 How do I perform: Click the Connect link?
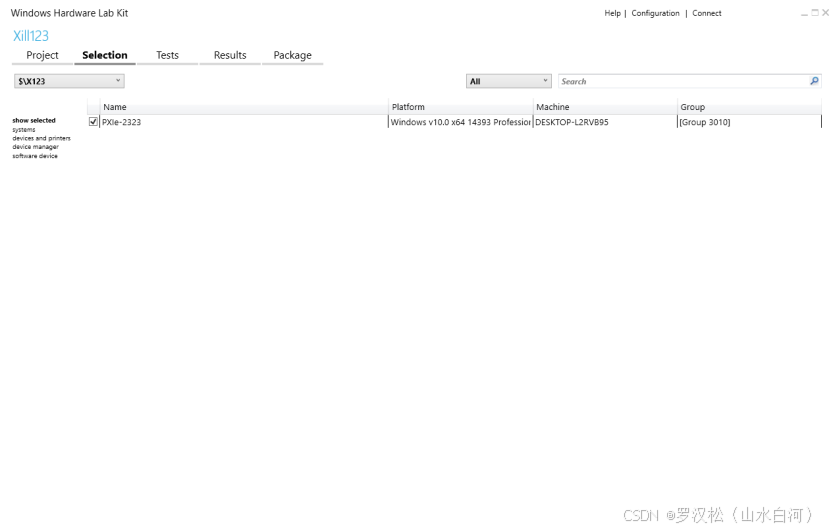pos(706,13)
